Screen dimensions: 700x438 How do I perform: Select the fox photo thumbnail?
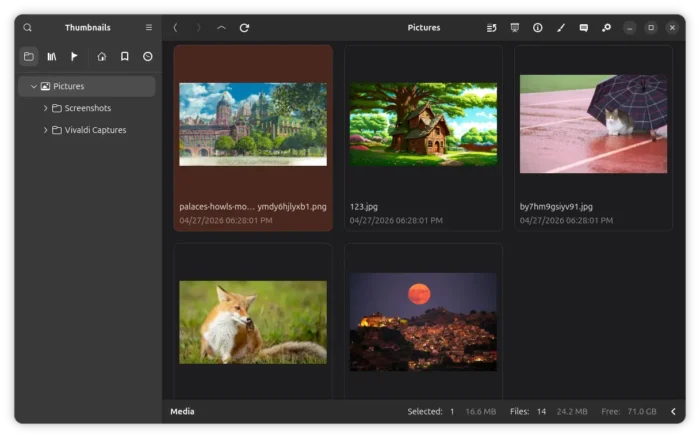click(253, 322)
